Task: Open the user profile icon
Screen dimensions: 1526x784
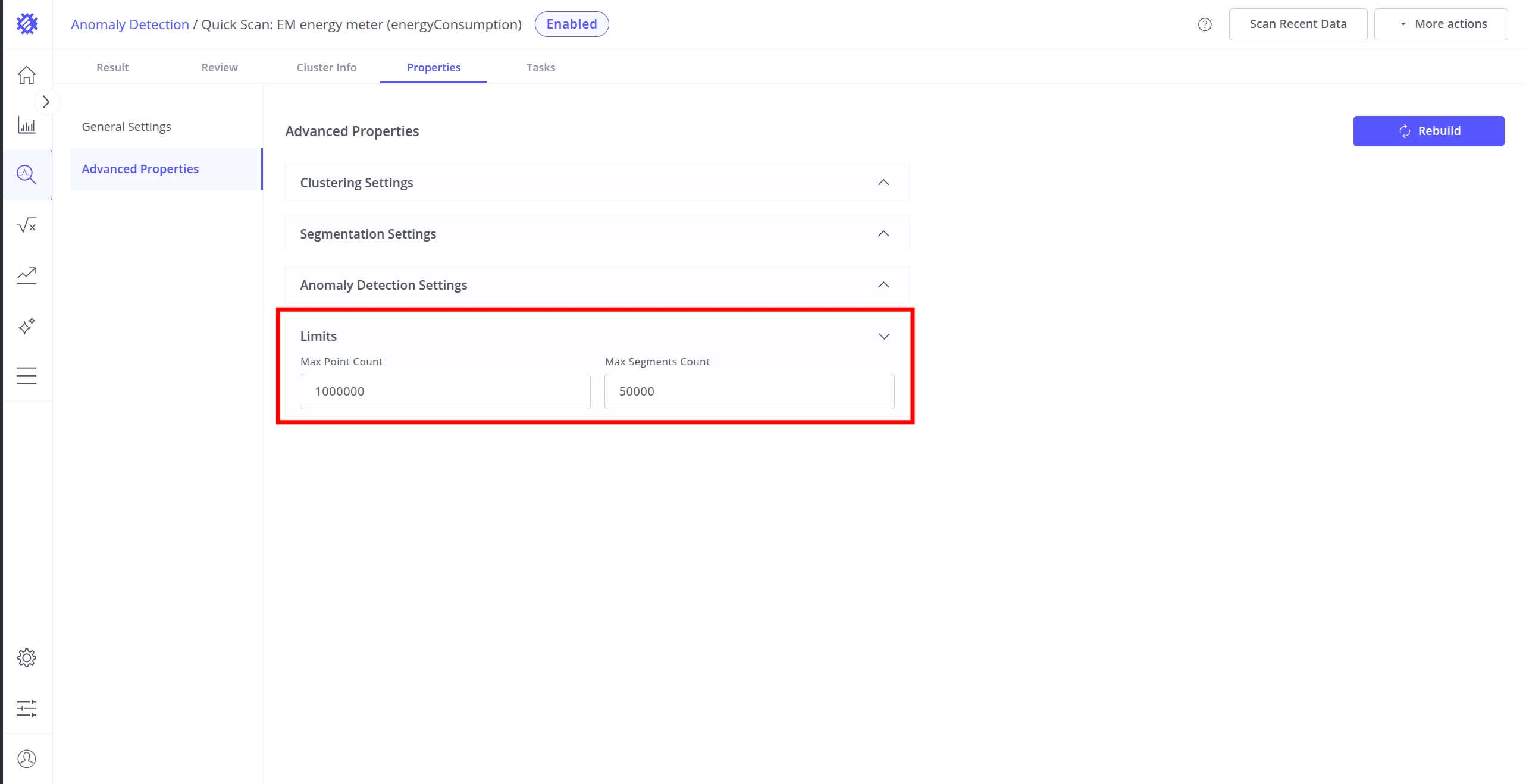Action: [x=27, y=759]
